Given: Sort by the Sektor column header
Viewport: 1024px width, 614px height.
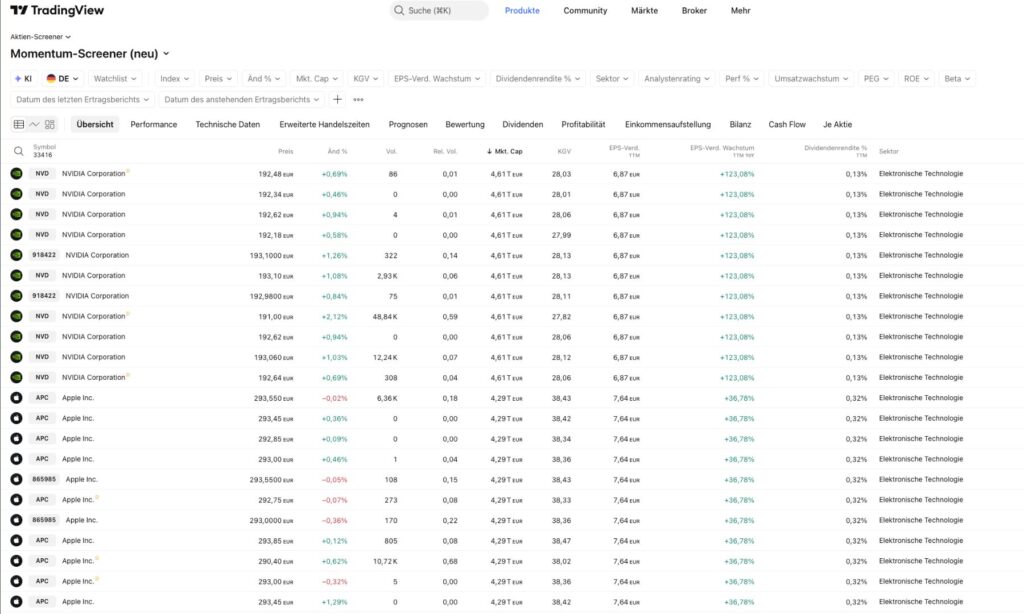Looking at the screenshot, I should 889,152.
